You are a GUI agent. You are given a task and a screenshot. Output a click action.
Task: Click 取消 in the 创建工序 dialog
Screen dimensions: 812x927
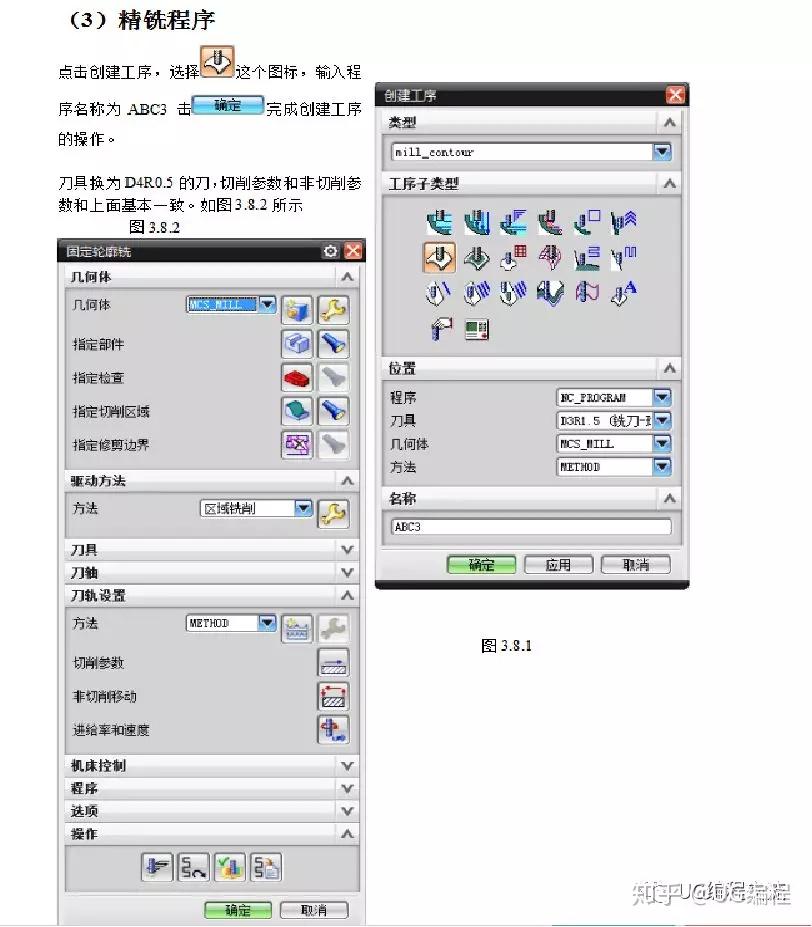(x=636, y=565)
